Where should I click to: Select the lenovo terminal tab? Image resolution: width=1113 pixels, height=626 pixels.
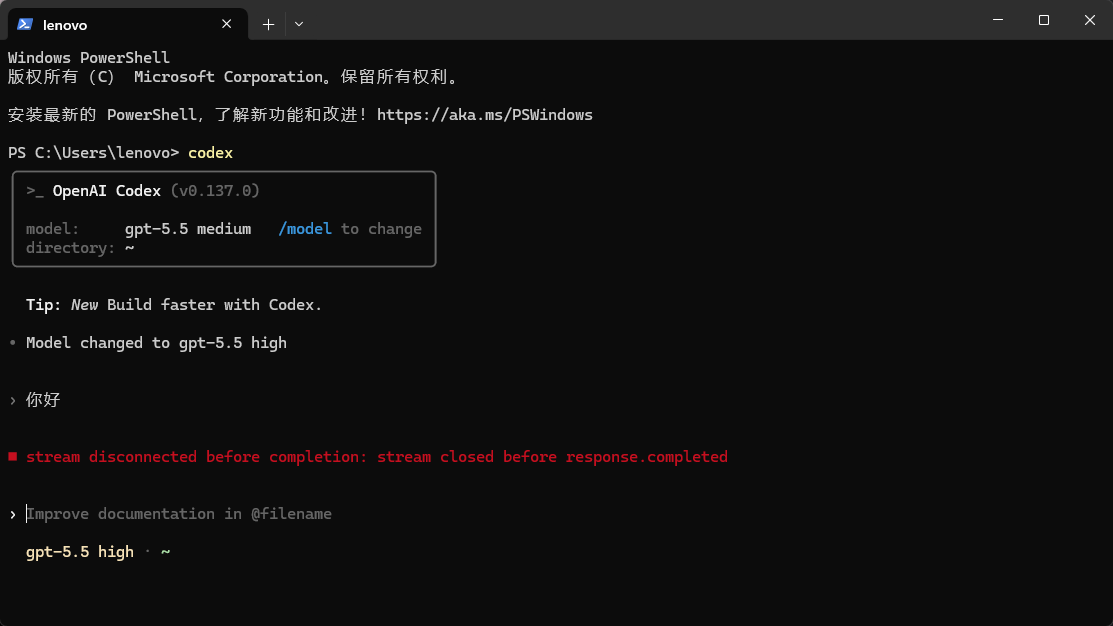coord(128,25)
